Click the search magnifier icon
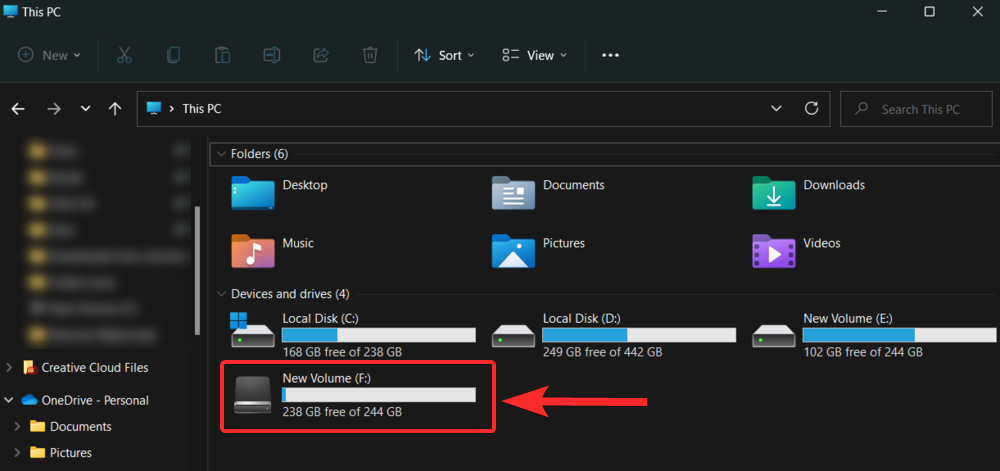Image resolution: width=1000 pixels, height=471 pixels. pos(862,109)
